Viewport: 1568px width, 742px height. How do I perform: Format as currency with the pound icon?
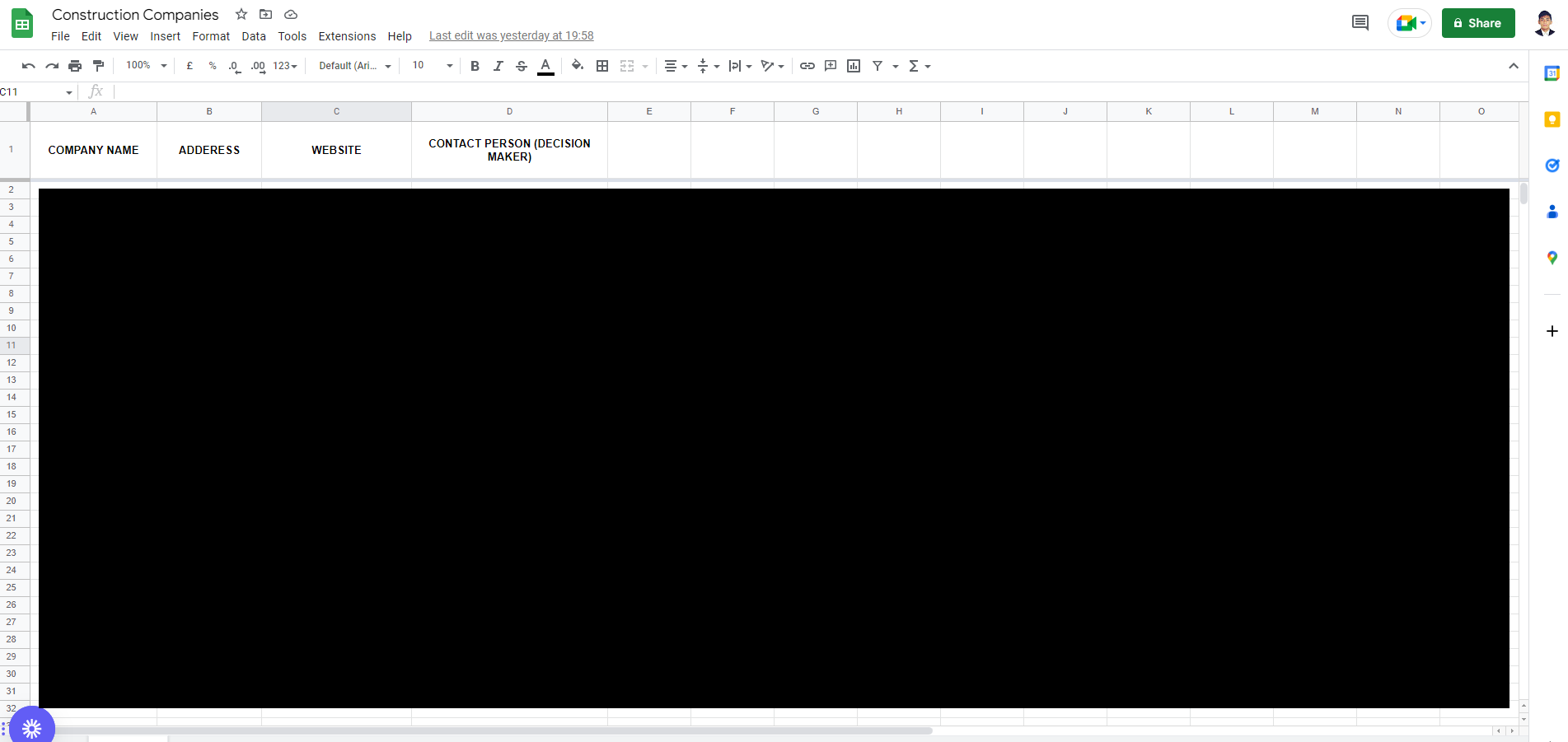point(190,66)
